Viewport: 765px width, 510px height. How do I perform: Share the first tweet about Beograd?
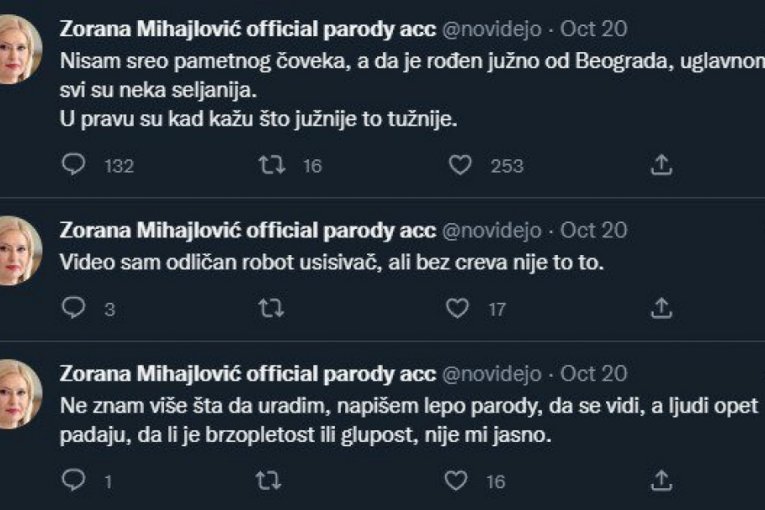coord(661,165)
